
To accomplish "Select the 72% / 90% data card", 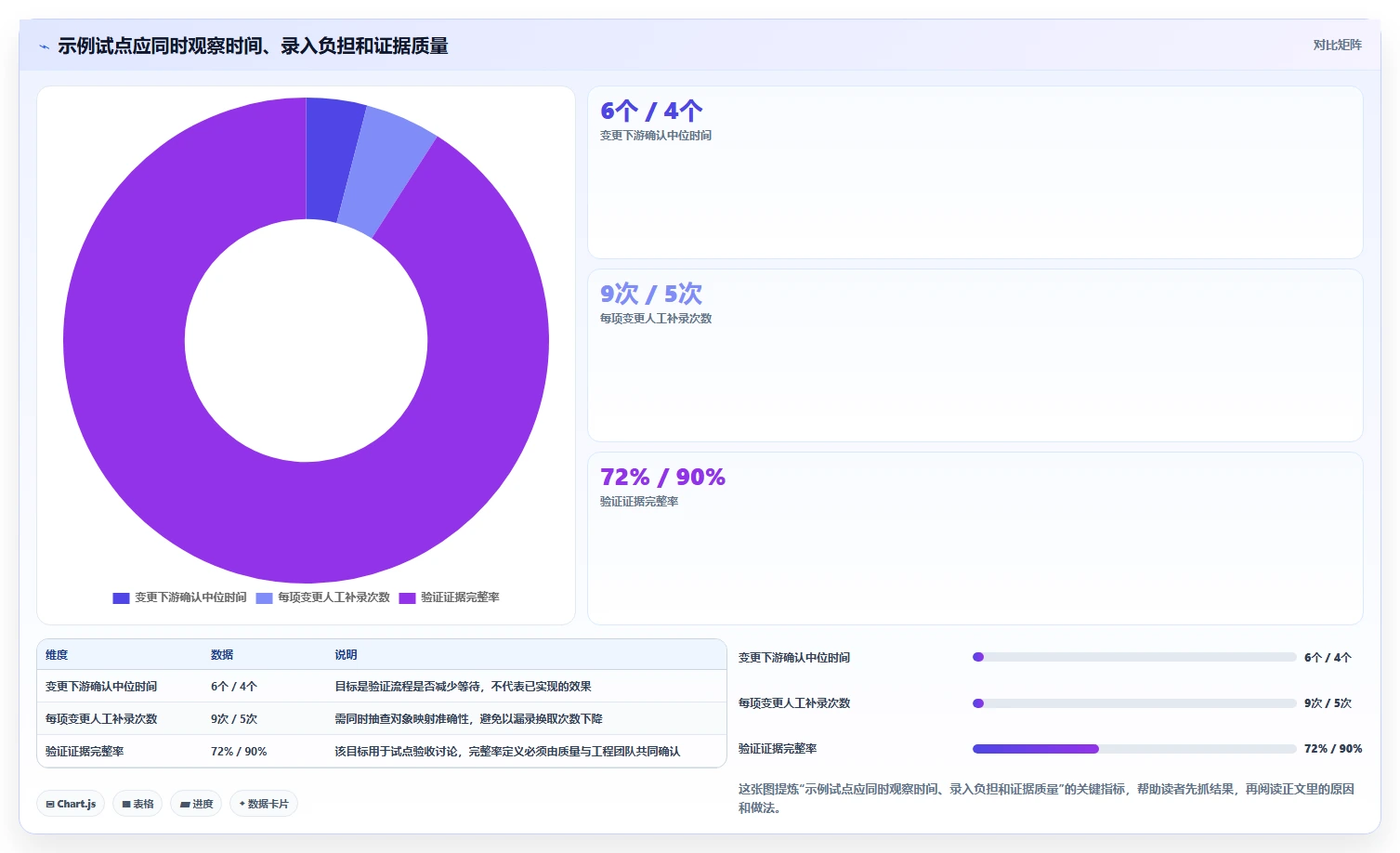I will [975, 539].
